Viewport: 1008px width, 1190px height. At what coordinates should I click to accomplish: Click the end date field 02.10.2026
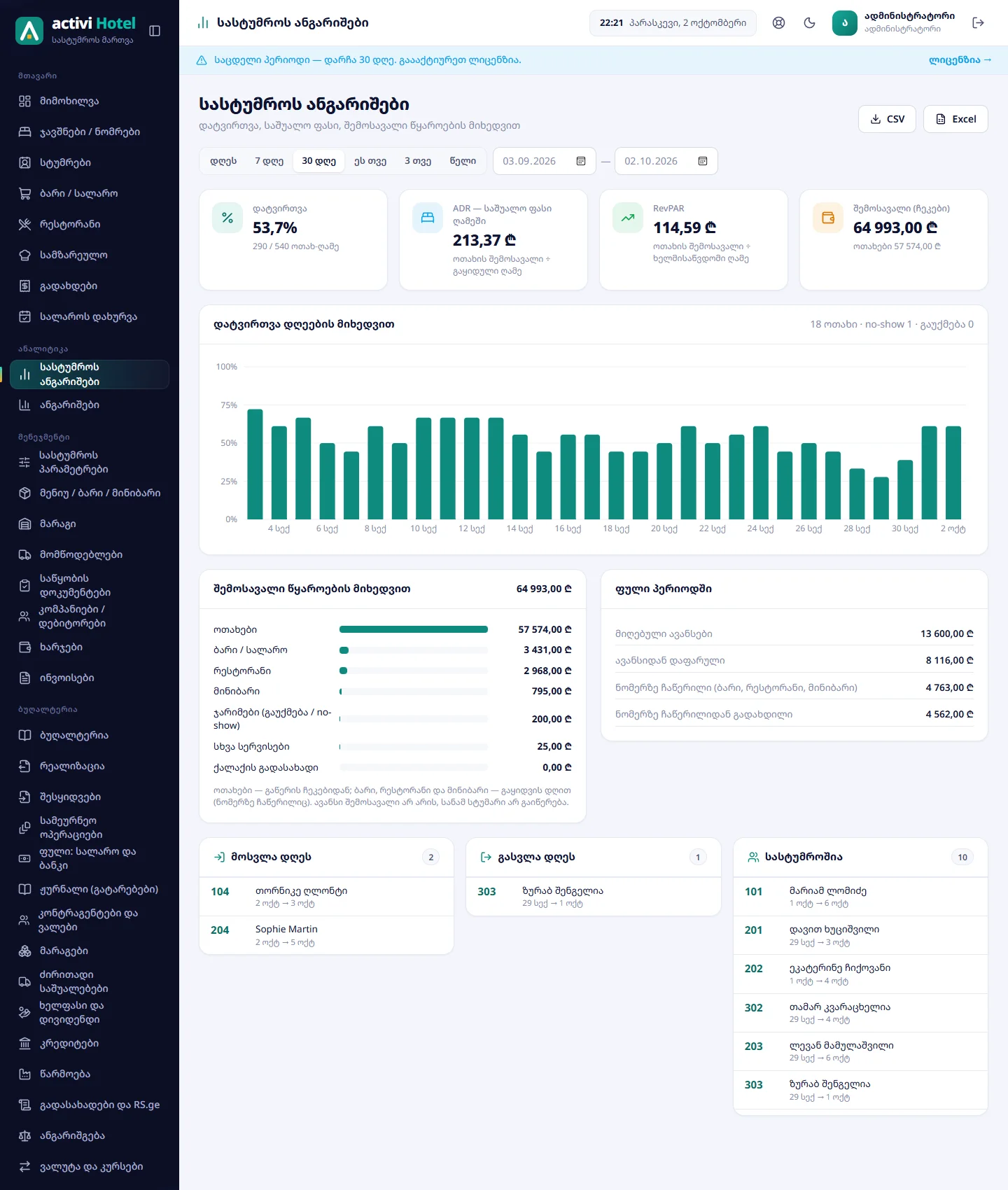pyautogui.click(x=666, y=161)
